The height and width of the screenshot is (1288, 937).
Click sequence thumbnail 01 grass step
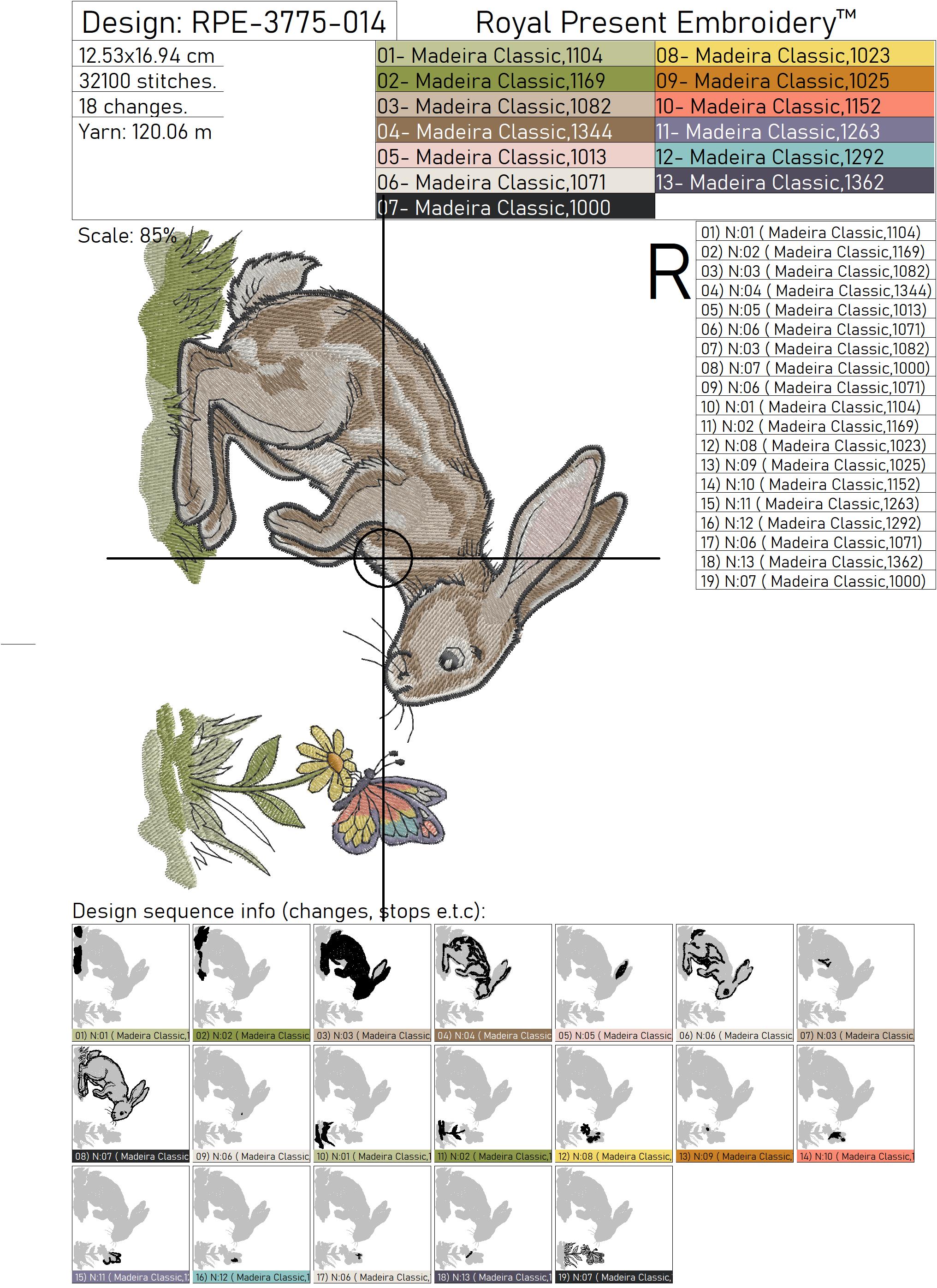pyautogui.click(x=130, y=976)
